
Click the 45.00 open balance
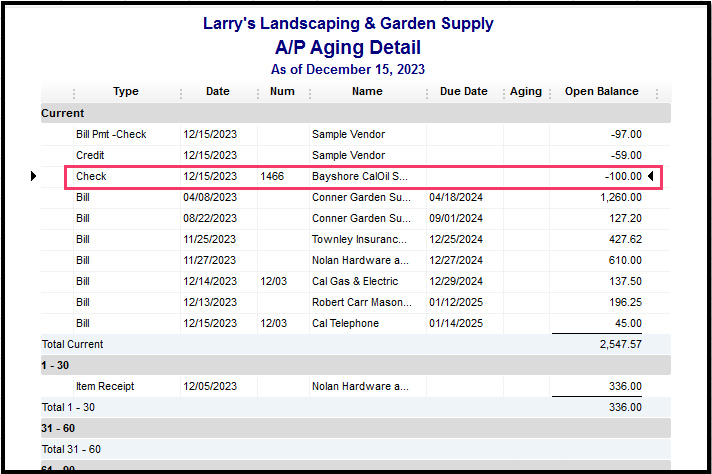(628, 323)
